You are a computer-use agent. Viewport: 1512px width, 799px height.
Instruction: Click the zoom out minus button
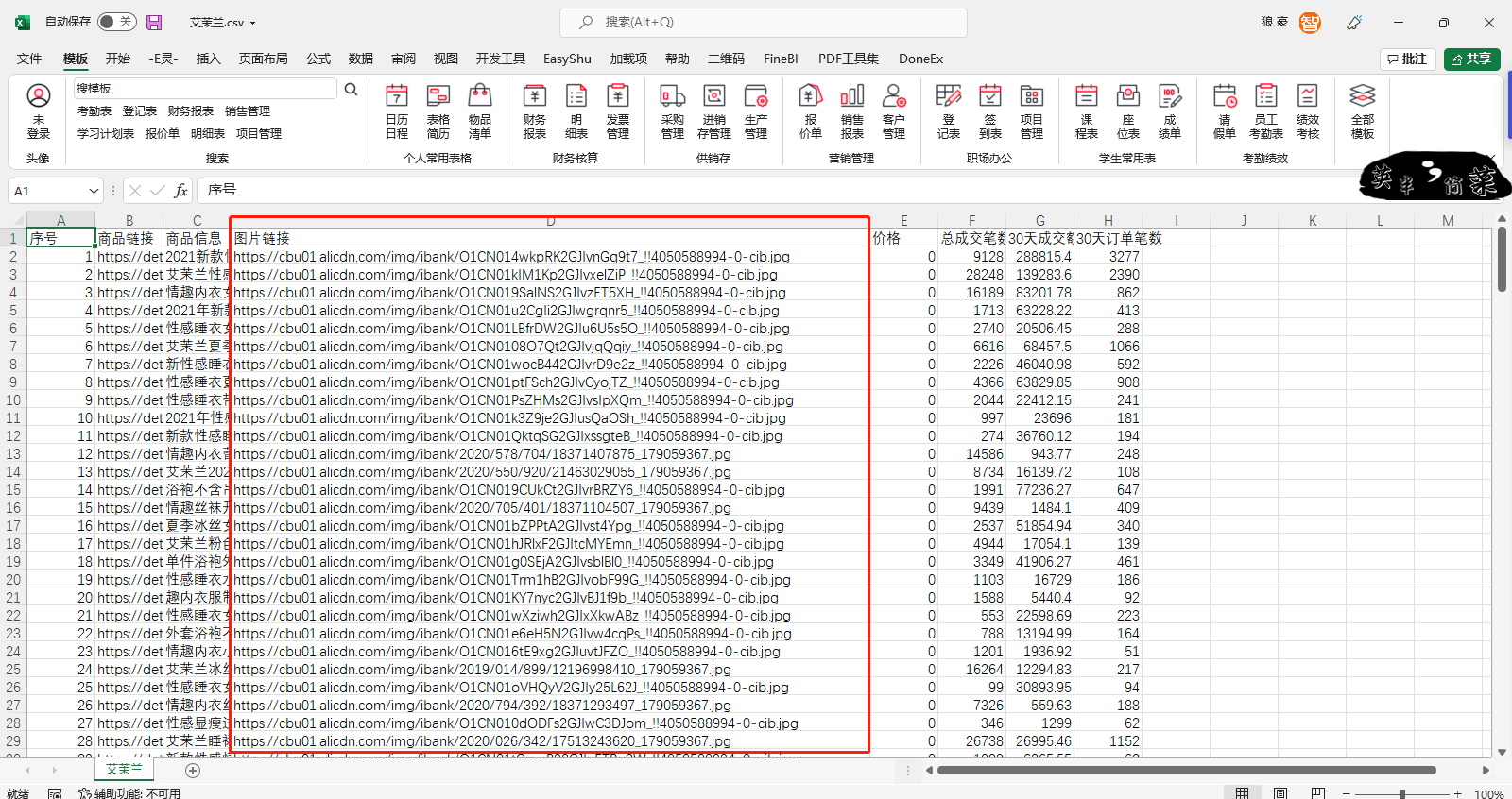[x=1347, y=793]
